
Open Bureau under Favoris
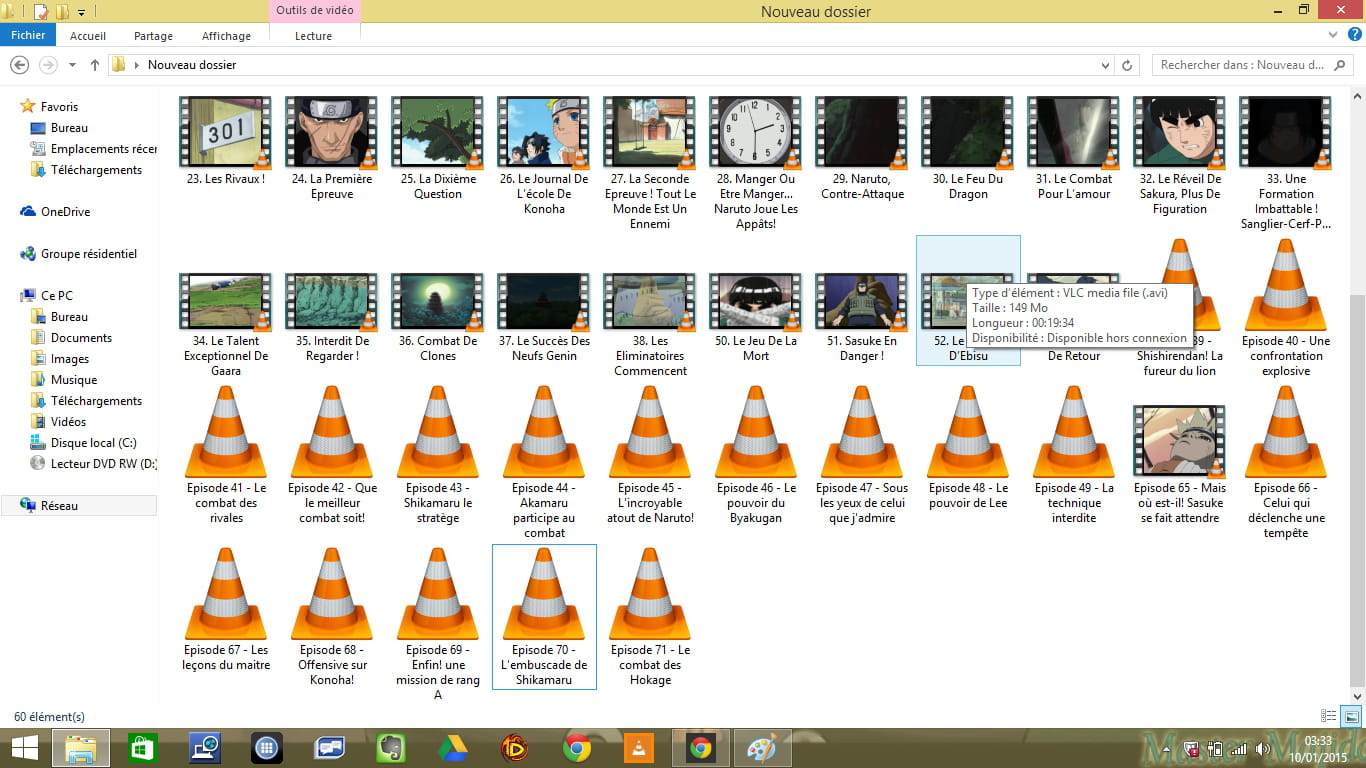(x=69, y=128)
